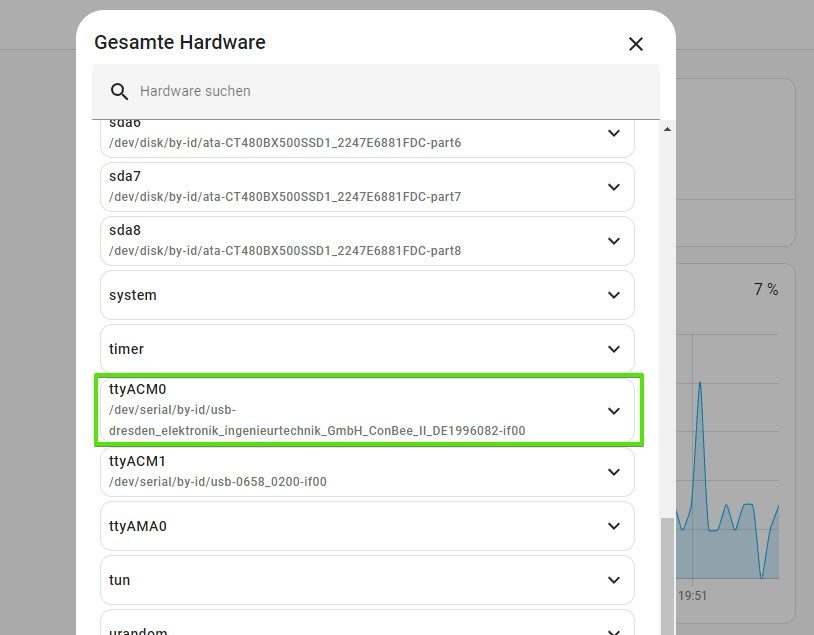Click the Gesamte Hardware dialog title
This screenshot has width=814, height=635.
tap(180, 42)
